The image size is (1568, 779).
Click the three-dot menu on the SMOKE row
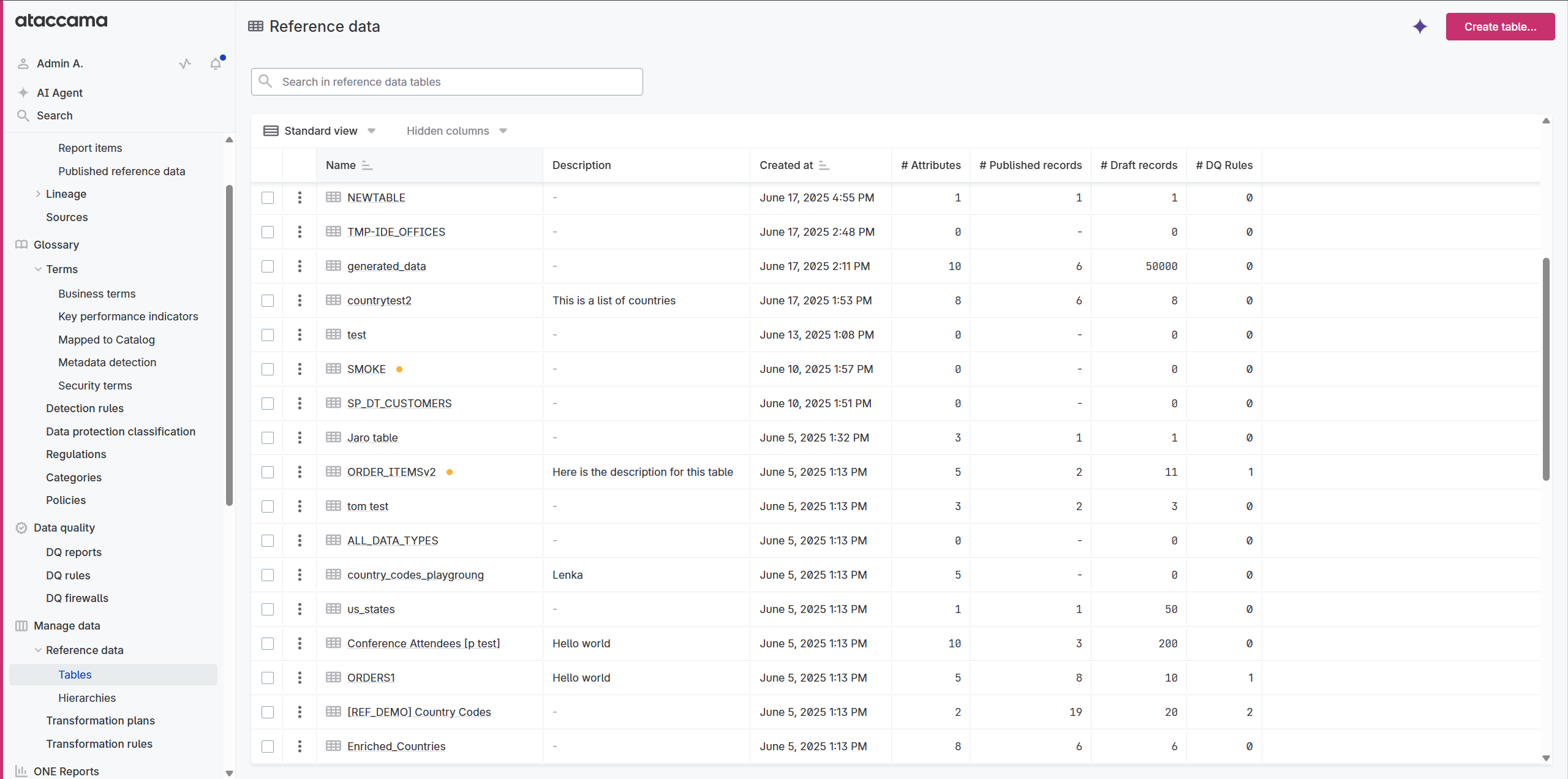(x=299, y=369)
